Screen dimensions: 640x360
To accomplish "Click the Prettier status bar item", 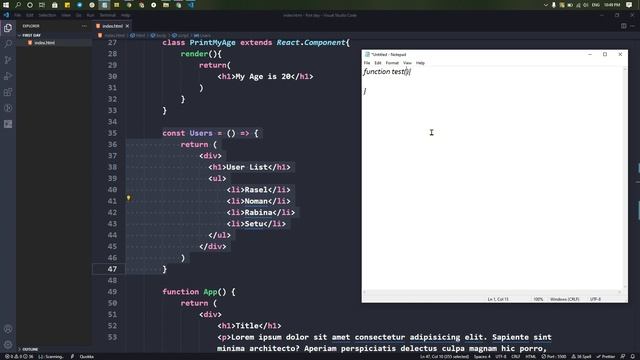I will (x=606, y=357).
